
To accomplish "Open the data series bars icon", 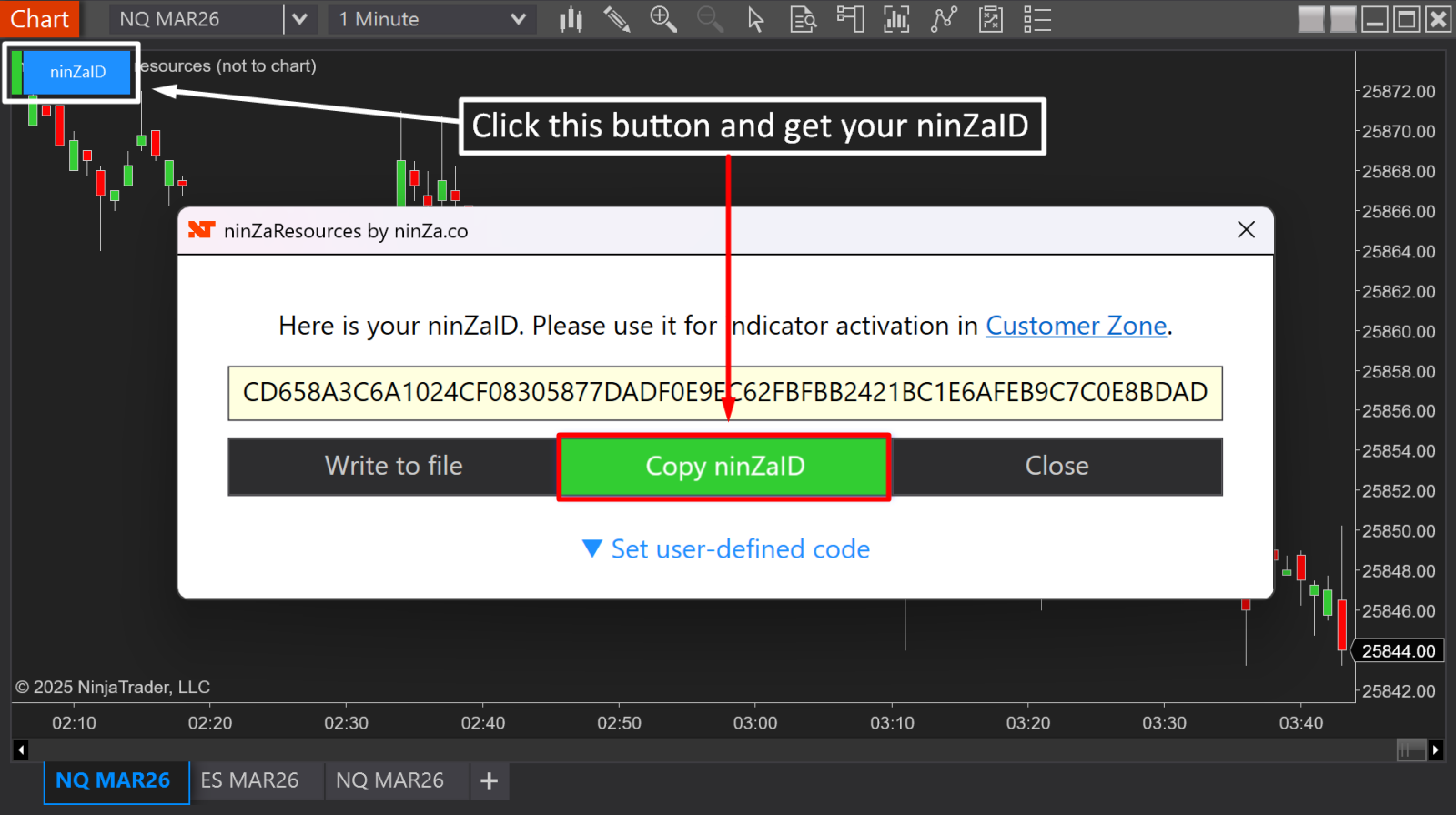I will (x=896, y=19).
